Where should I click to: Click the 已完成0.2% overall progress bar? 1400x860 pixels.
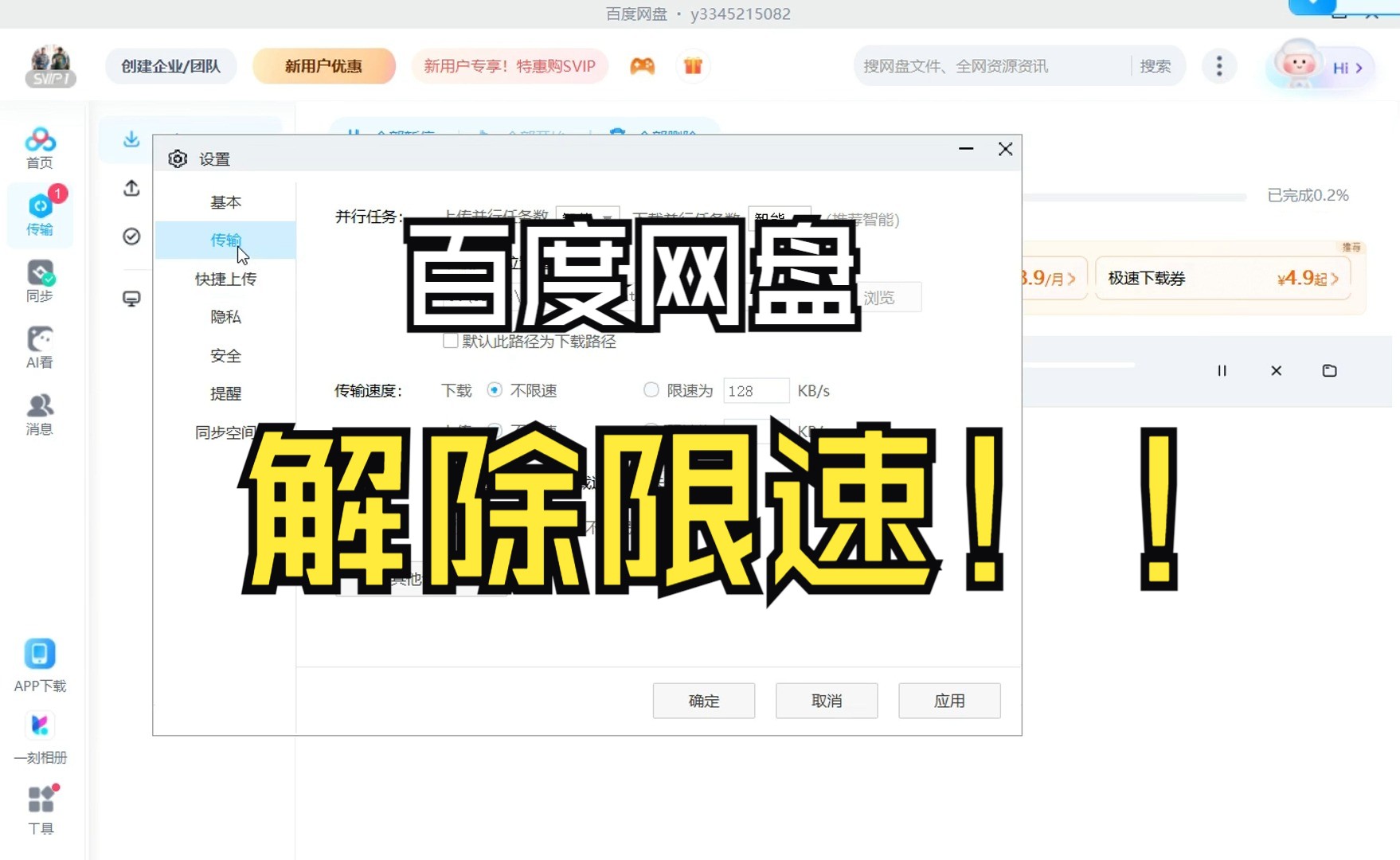(x=1134, y=197)
